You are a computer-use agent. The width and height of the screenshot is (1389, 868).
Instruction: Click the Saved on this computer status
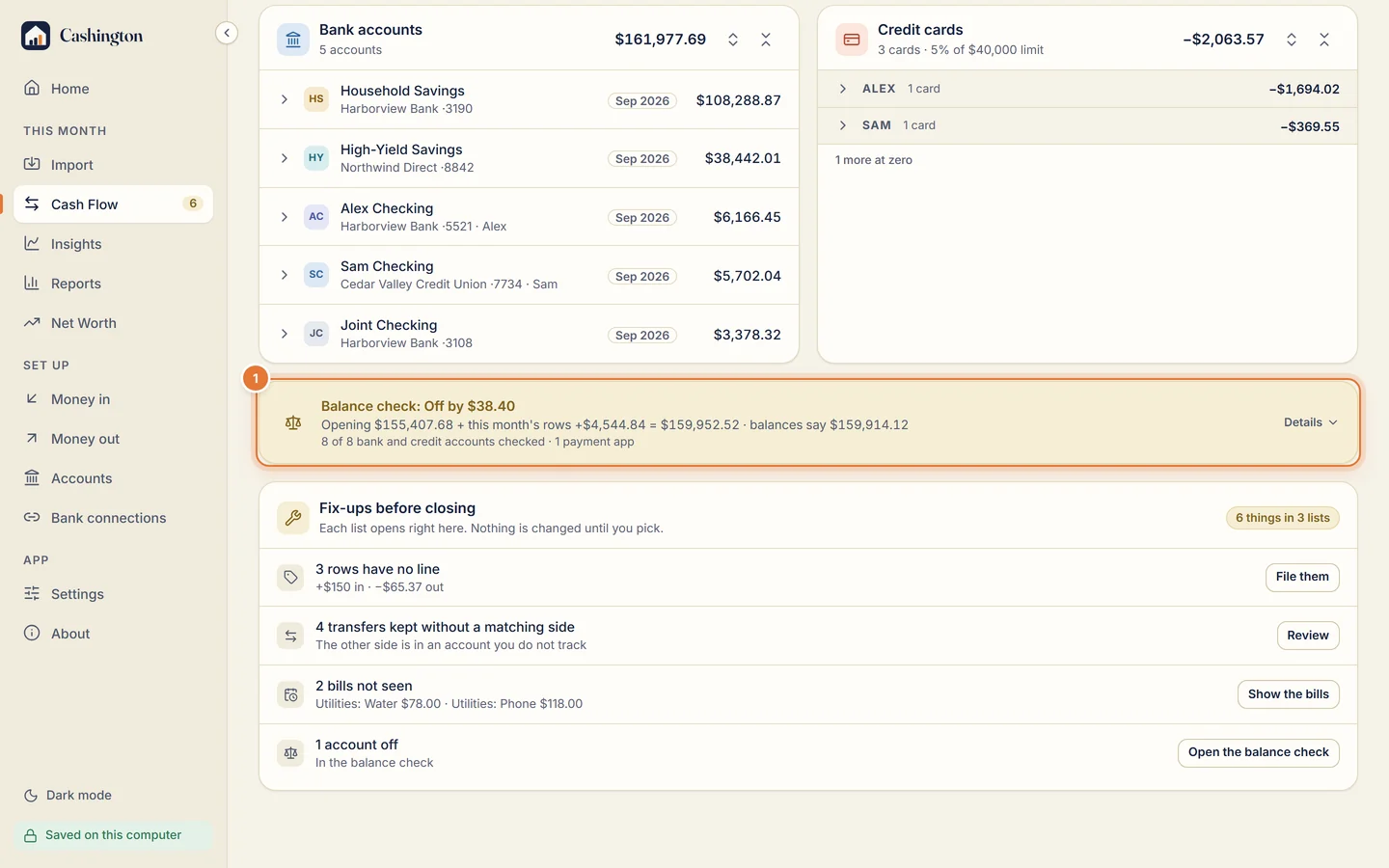point(113,835)
